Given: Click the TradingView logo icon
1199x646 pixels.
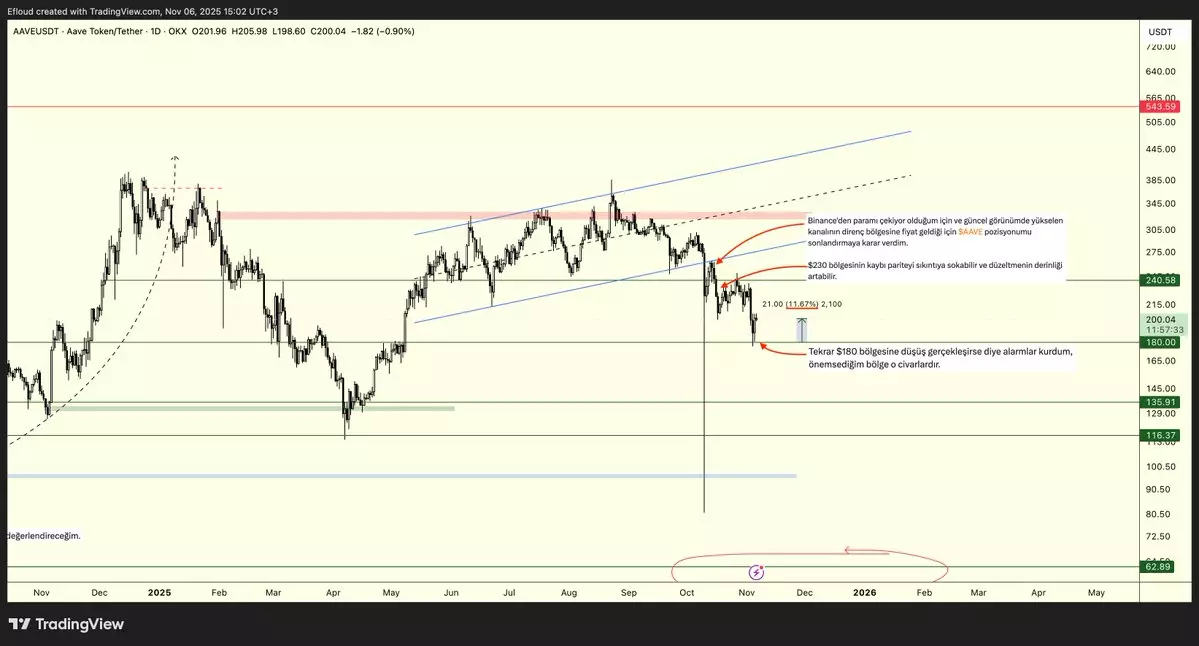Looking at the screenshot, I should [x=20, y=625].
